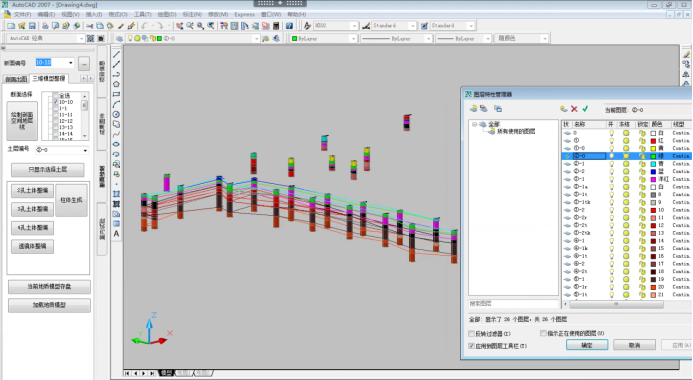Switch to the 剖面出图 tab
This screenshot has height=380, width=693.
tap(16, 79)
